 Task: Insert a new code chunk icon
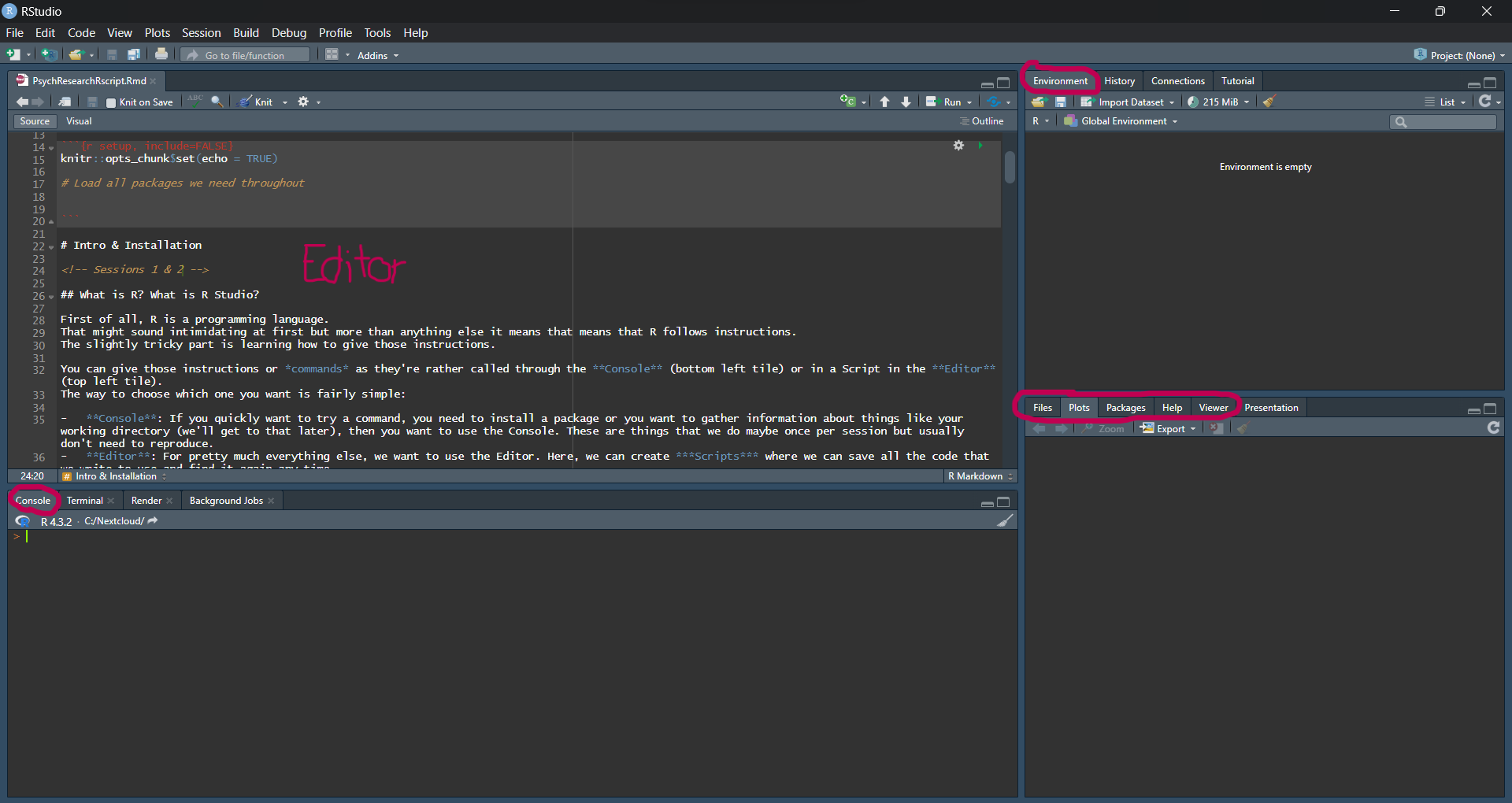tap(848, 101)
